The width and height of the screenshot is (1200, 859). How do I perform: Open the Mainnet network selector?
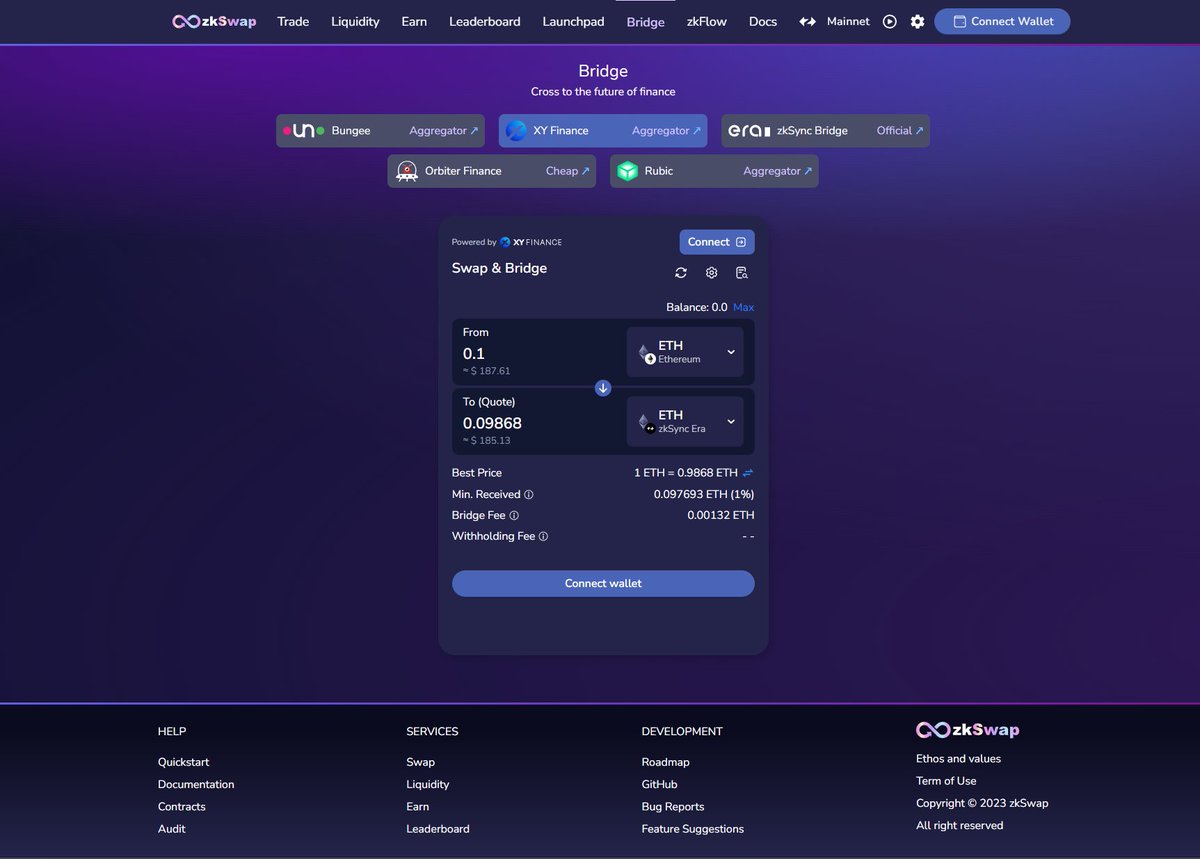(848, 21)
